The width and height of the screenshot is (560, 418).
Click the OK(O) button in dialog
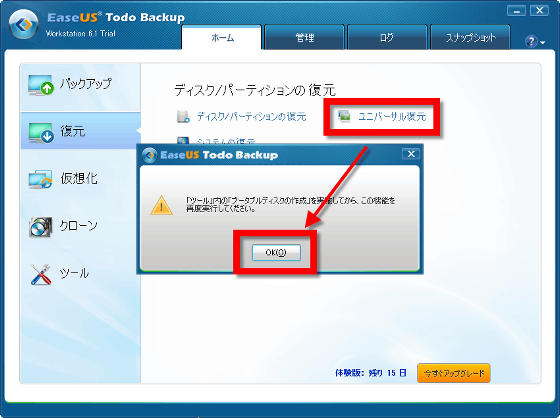point(276,253)
